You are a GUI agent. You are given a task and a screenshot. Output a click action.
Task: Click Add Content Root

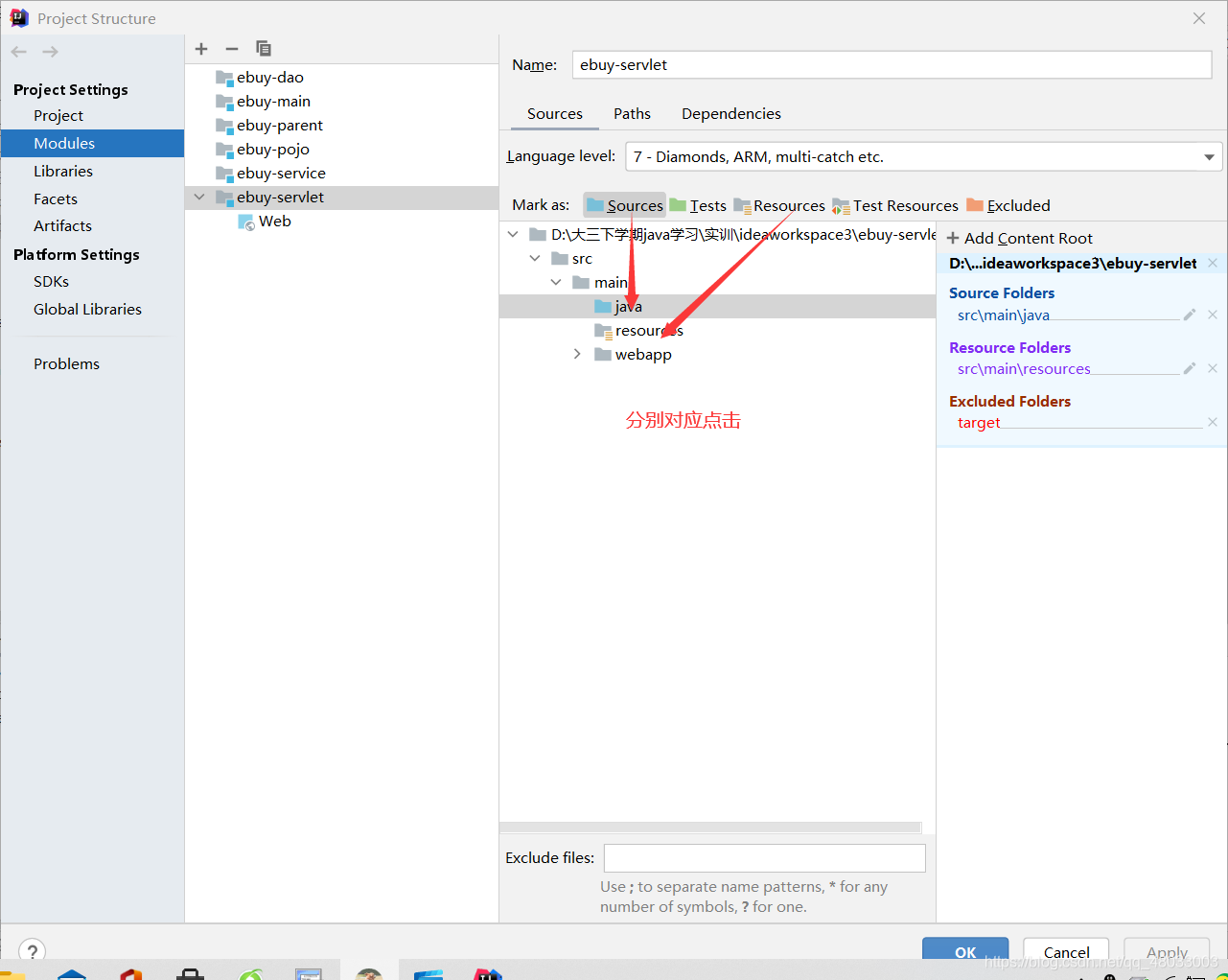coord(1020,238)
